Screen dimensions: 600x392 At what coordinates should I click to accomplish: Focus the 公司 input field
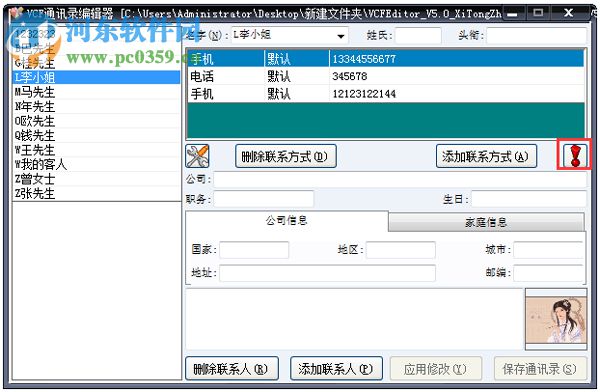400,180
